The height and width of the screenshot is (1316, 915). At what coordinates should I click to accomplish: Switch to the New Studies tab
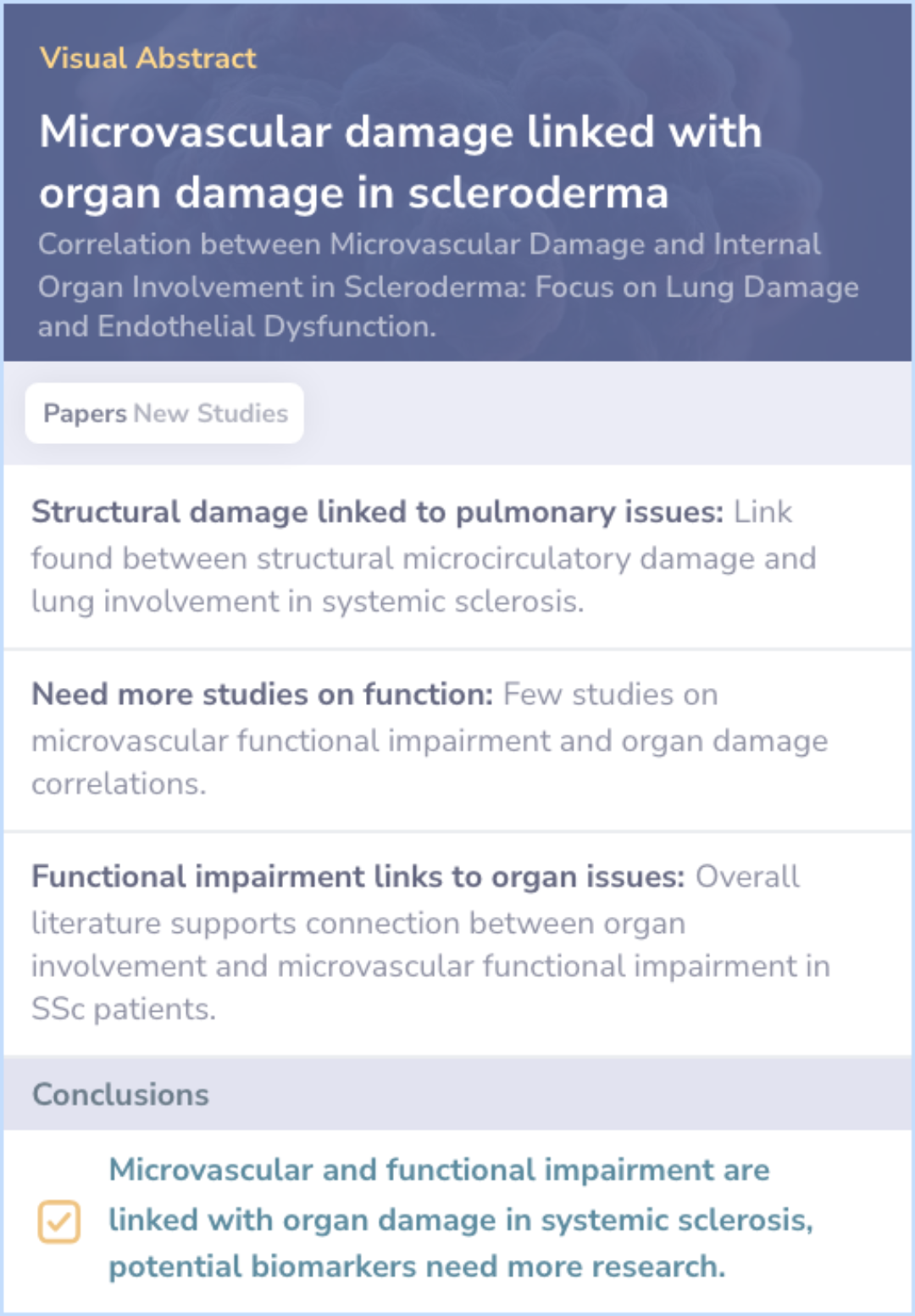pos(211,414)
